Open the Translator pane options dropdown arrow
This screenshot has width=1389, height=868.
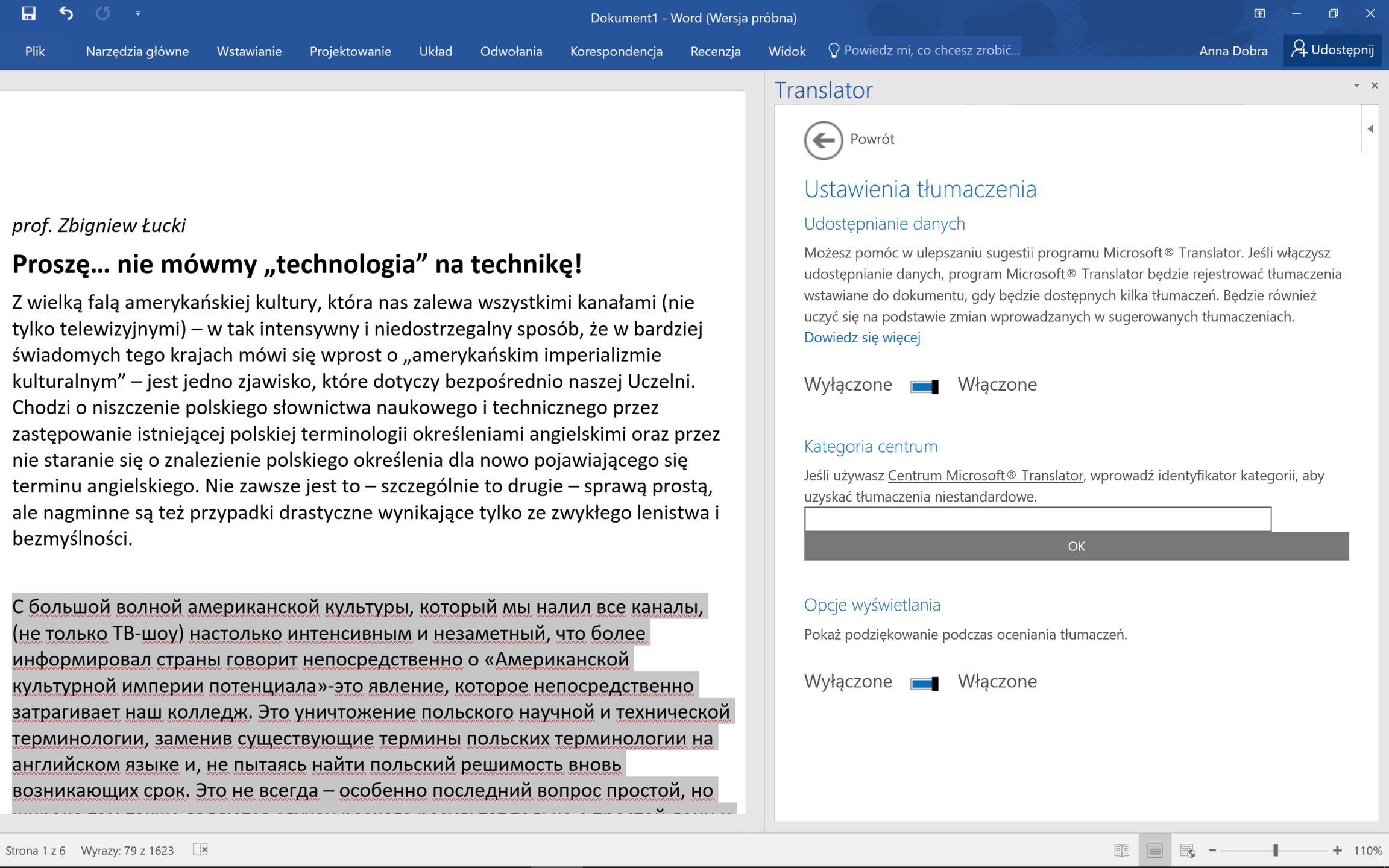pos(1356,86)
